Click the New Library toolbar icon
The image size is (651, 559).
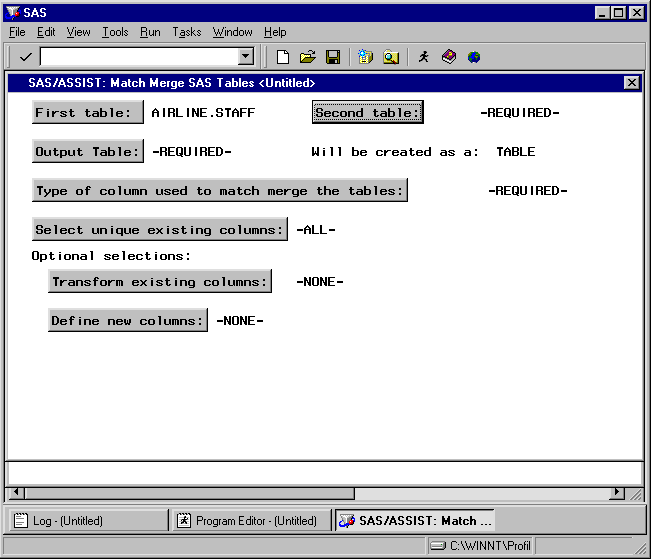[365, 57]
